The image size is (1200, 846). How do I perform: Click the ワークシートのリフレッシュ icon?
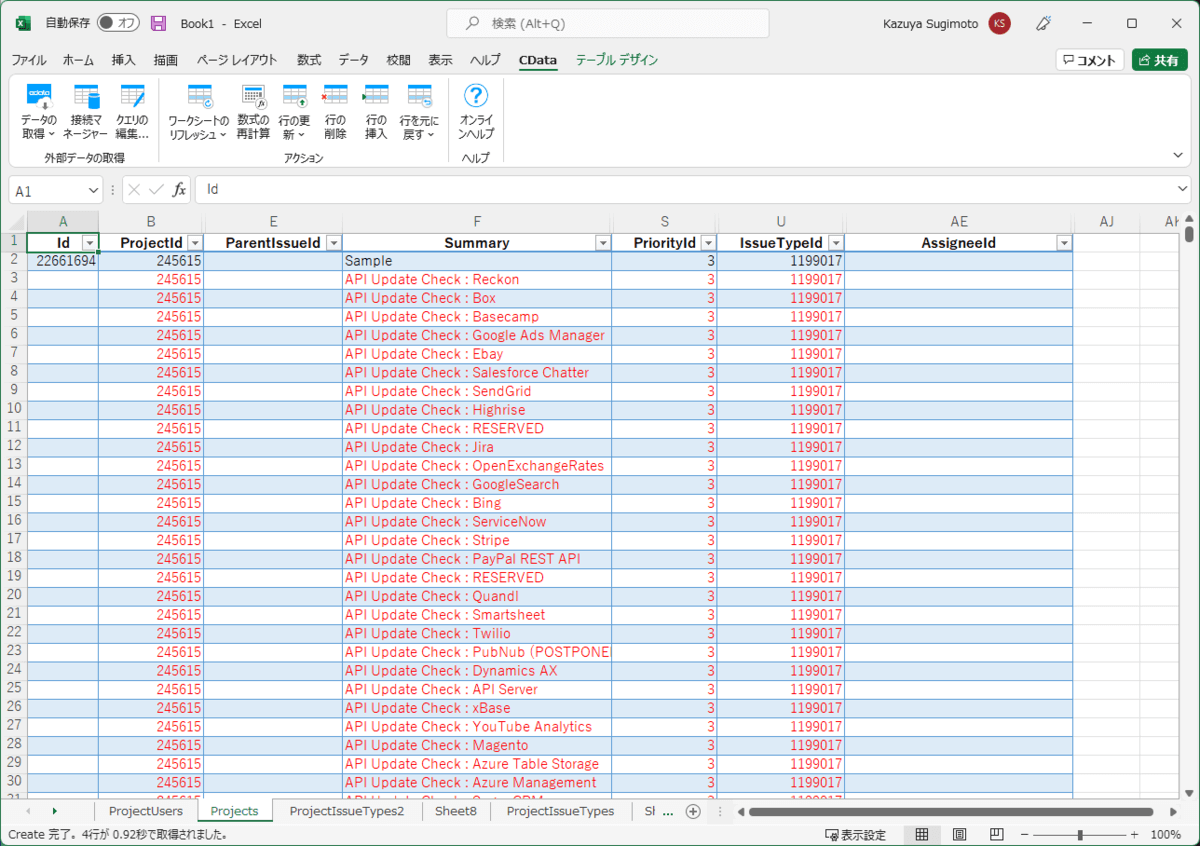point(199,99)
